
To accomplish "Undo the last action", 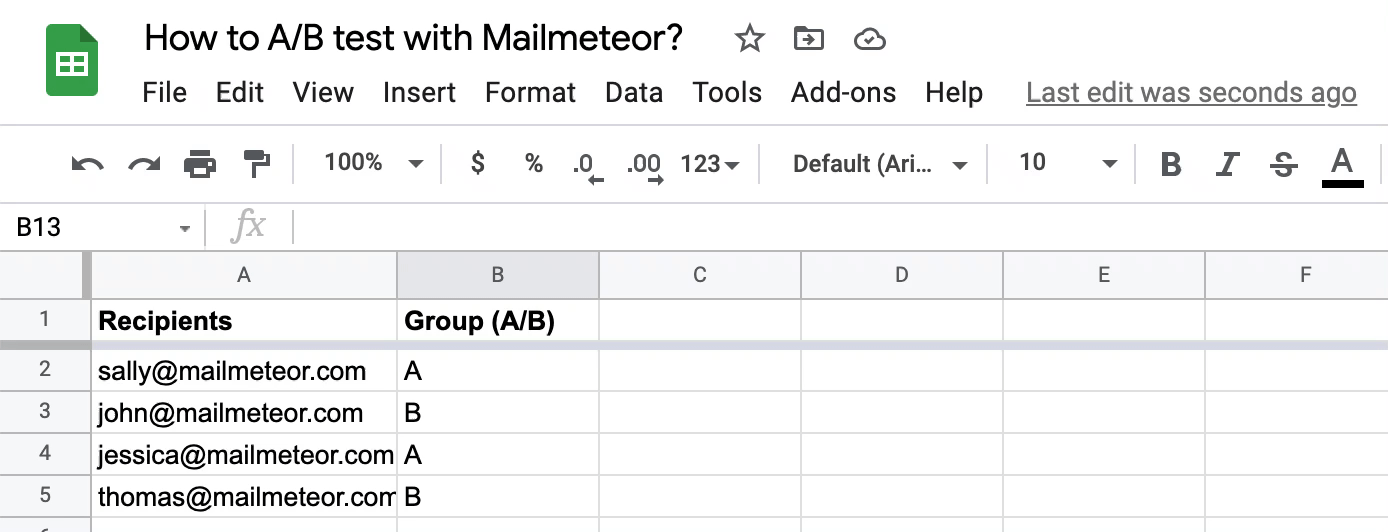I will click(x=88, y=164).
